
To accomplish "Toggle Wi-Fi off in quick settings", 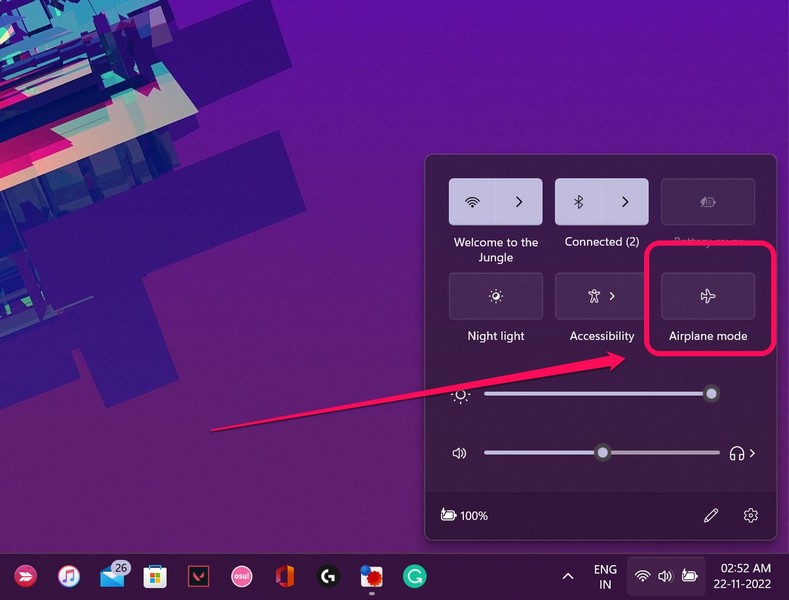I will [x=473, y=202].
